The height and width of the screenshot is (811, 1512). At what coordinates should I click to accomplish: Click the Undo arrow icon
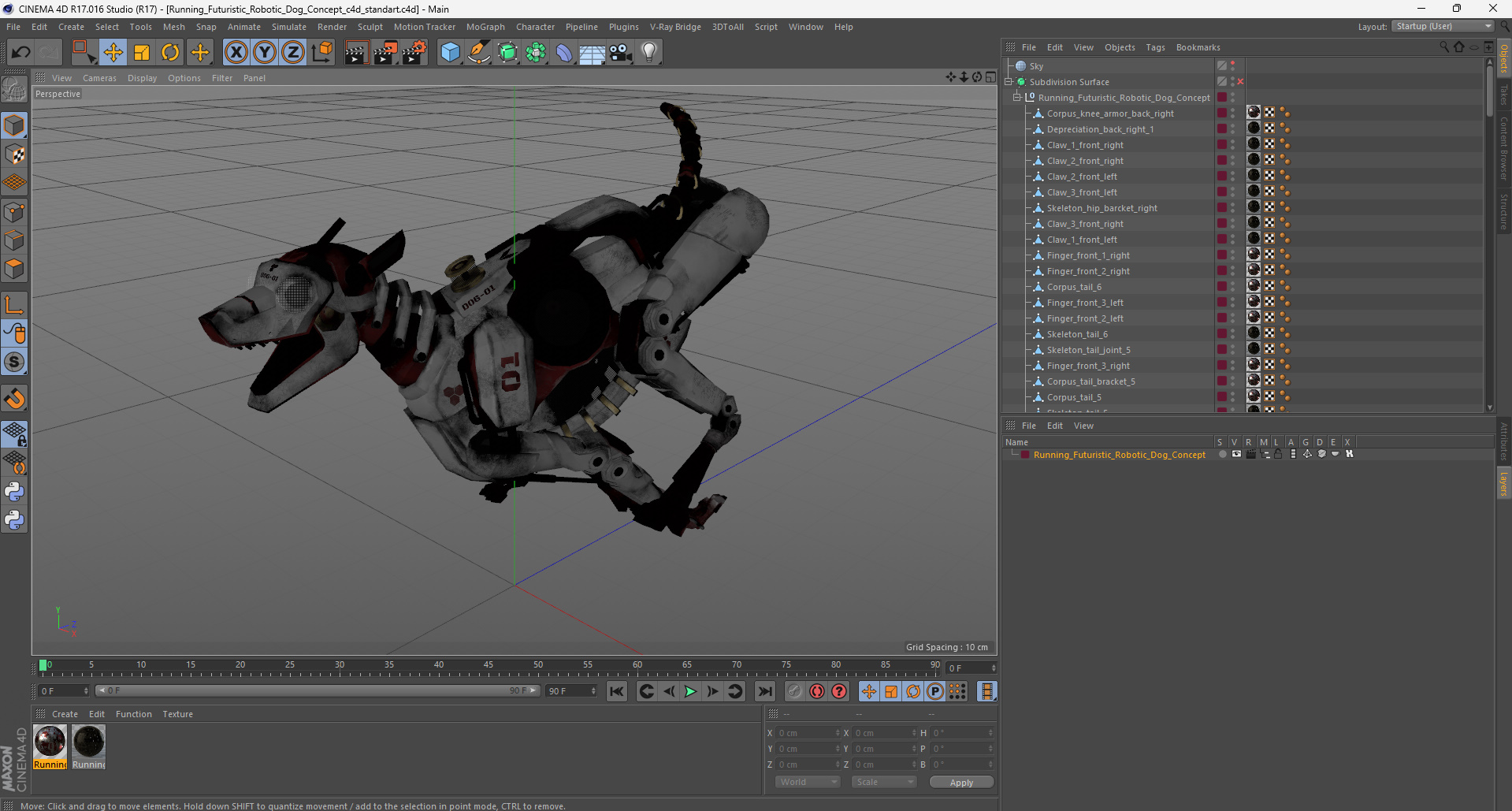point(21,53)
